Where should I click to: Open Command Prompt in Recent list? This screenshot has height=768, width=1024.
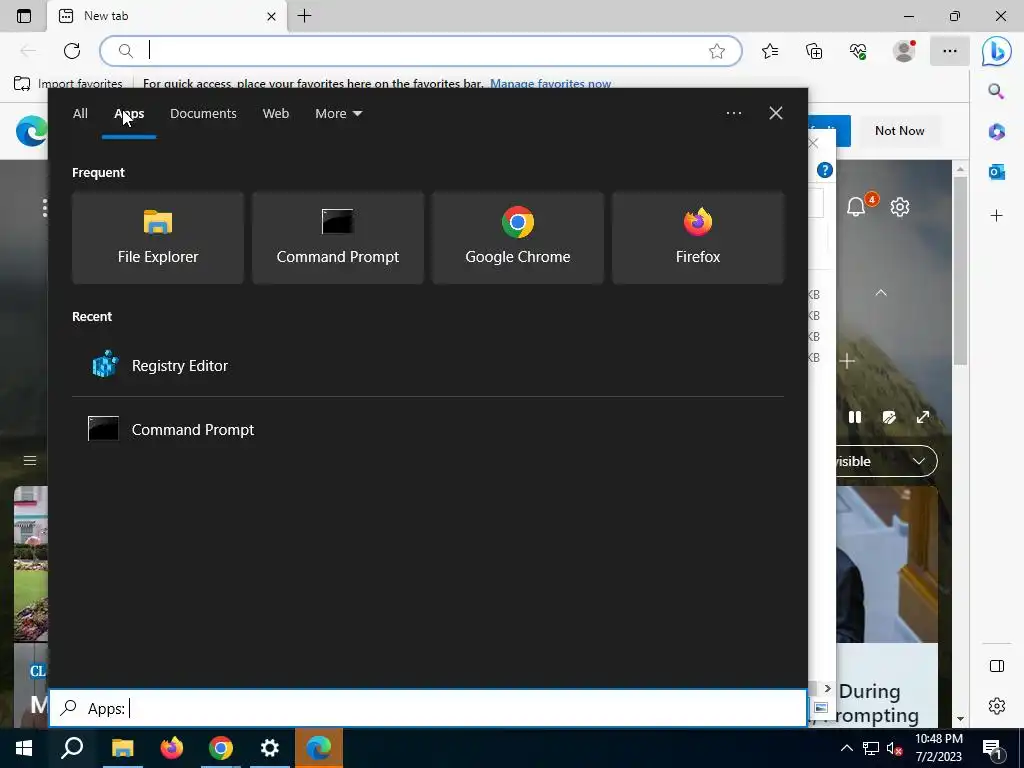point(428,430)
